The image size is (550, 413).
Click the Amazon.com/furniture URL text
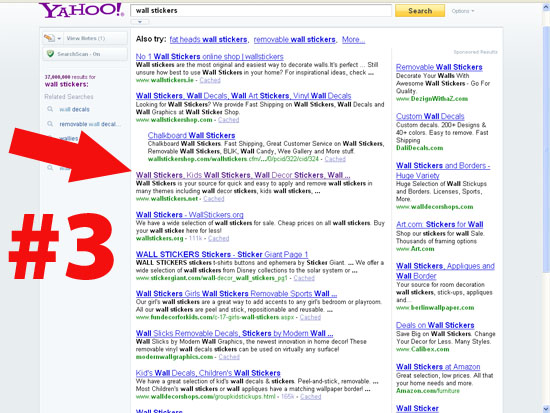428,391
